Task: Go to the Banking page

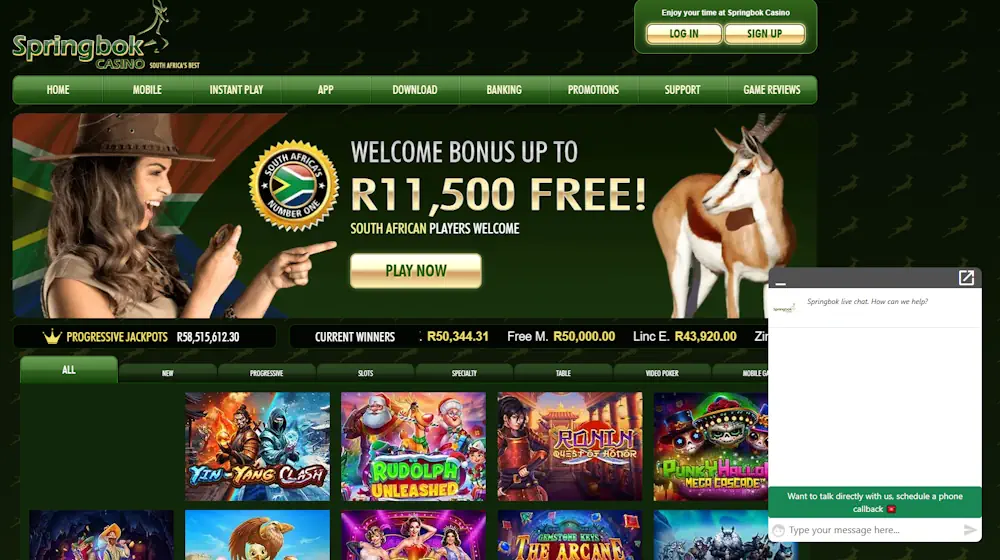Action: click(504, 90)
